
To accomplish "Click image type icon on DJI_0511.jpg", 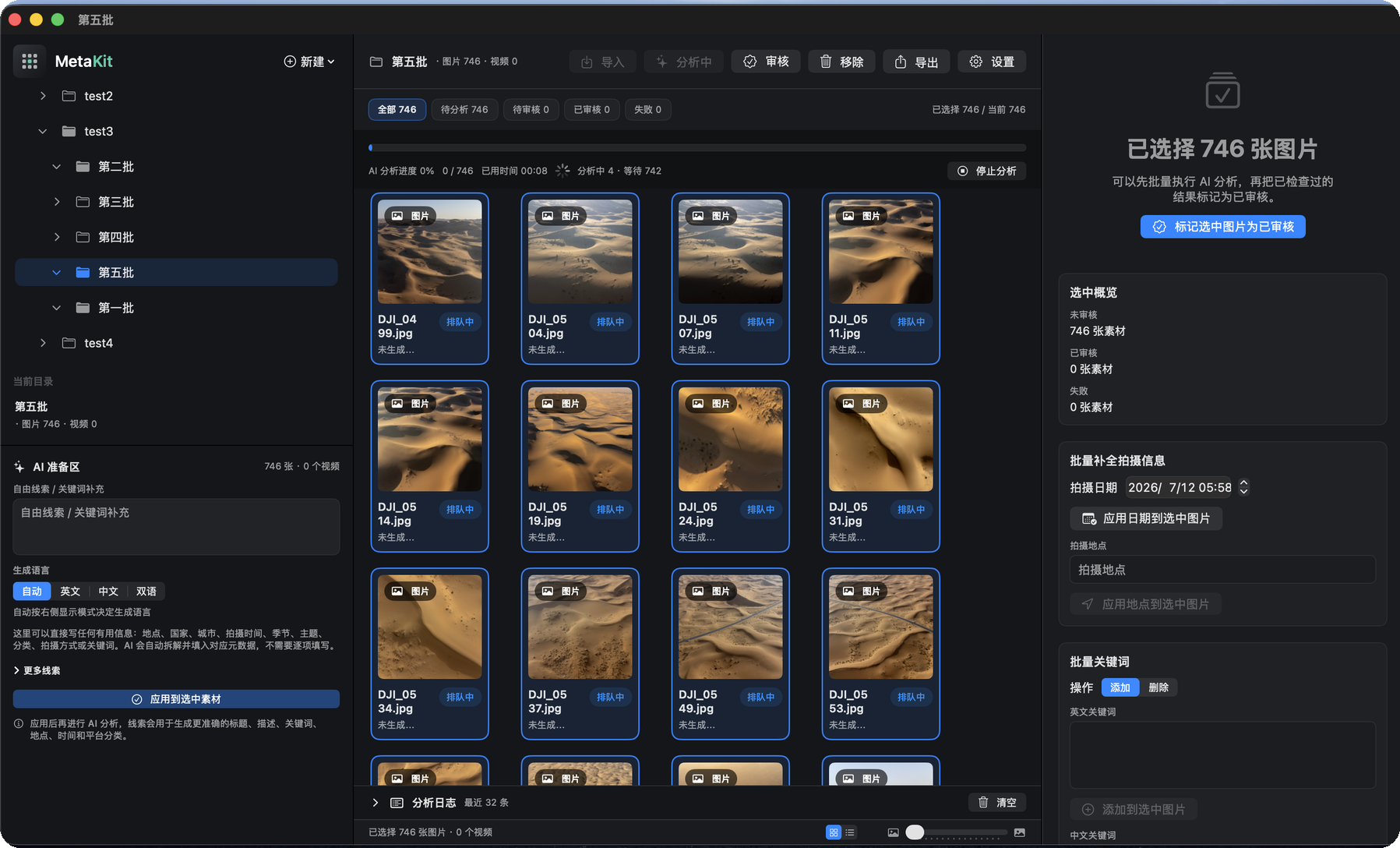I will pyautogui.click(x=848, y=216).
